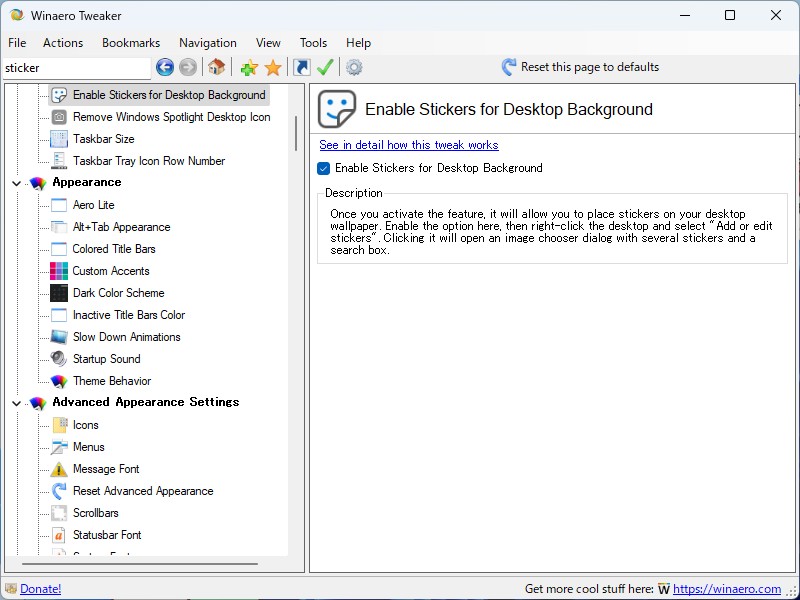Click the Slow Down Animations icon
The width and height of the screenshot is (800, 600).
(59, 337)
